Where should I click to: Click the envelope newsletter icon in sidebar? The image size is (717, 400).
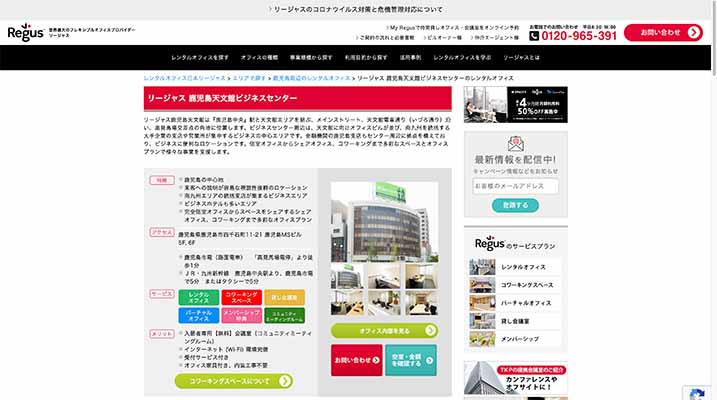coord(515,144)
